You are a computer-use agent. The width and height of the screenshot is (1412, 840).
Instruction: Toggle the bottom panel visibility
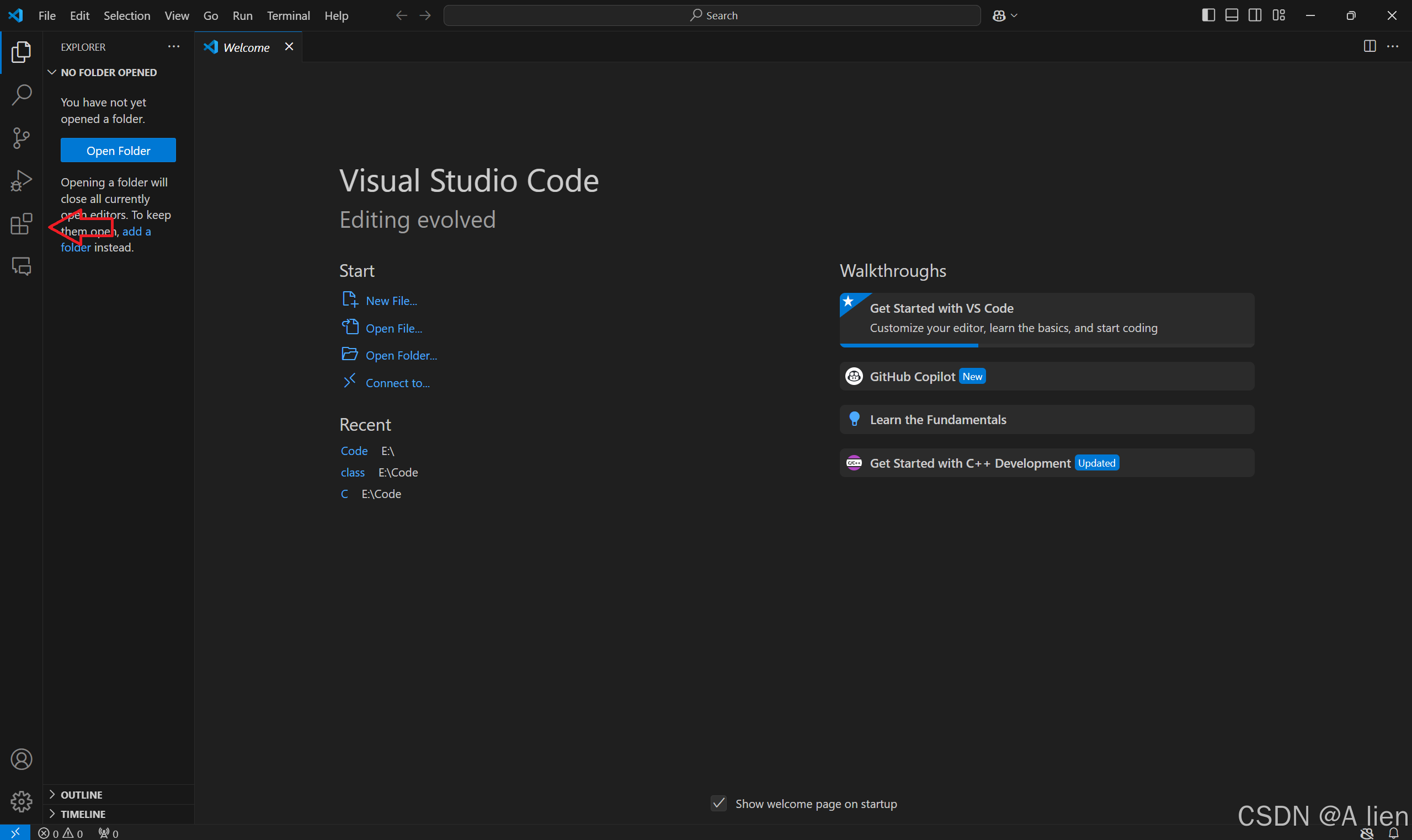click(1232, 15)
